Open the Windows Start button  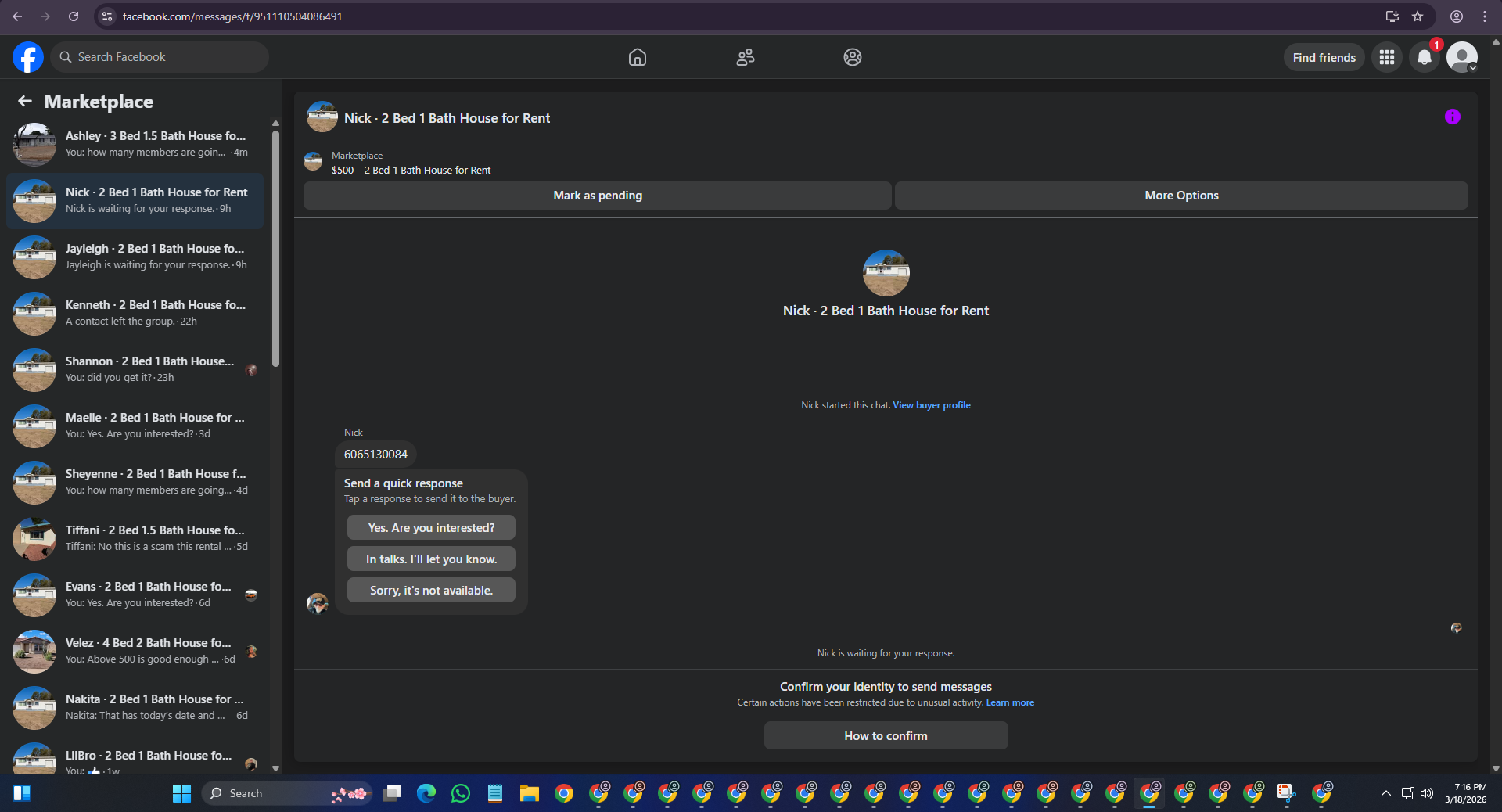tap(181, 793)
